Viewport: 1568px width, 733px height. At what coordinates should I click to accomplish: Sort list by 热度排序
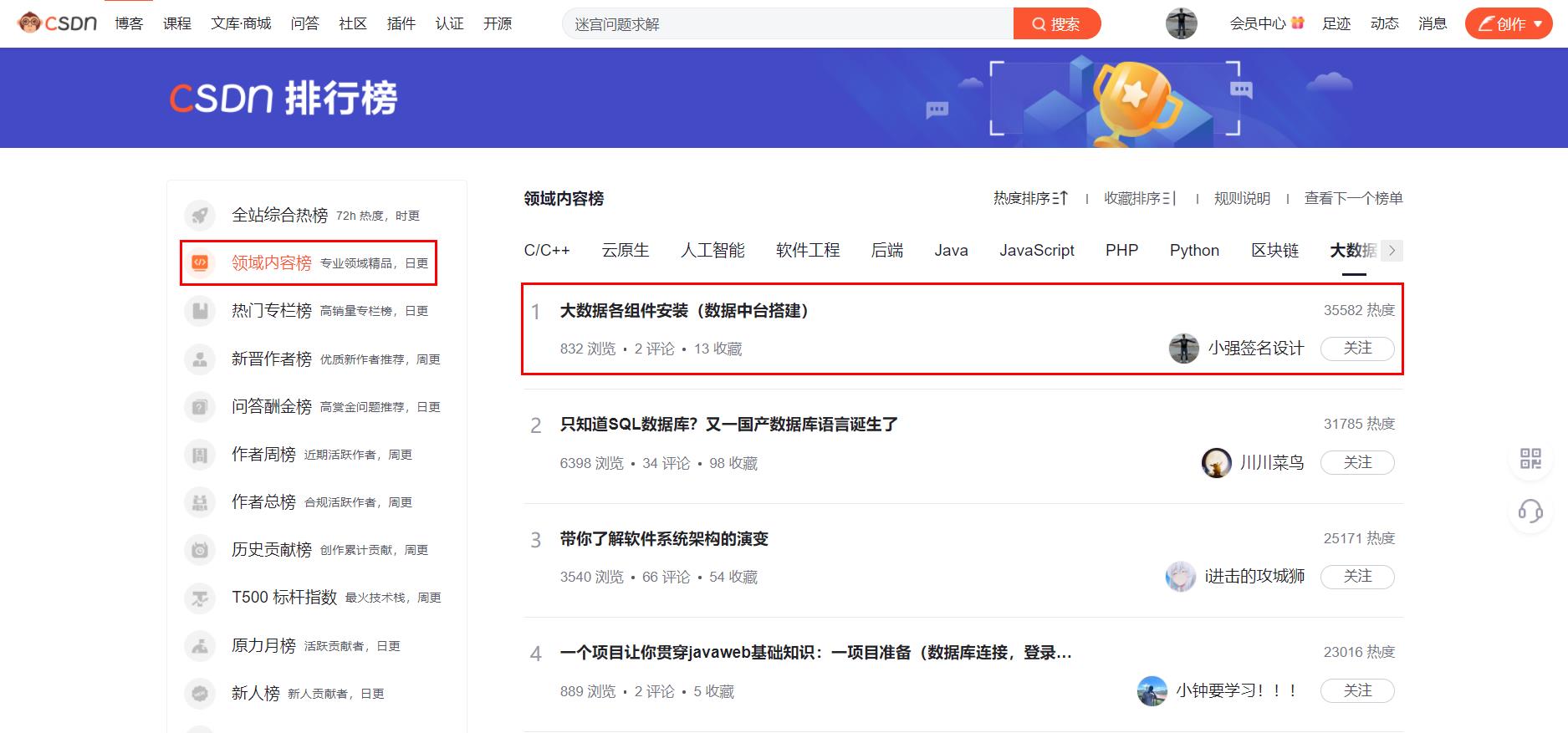1030,198
